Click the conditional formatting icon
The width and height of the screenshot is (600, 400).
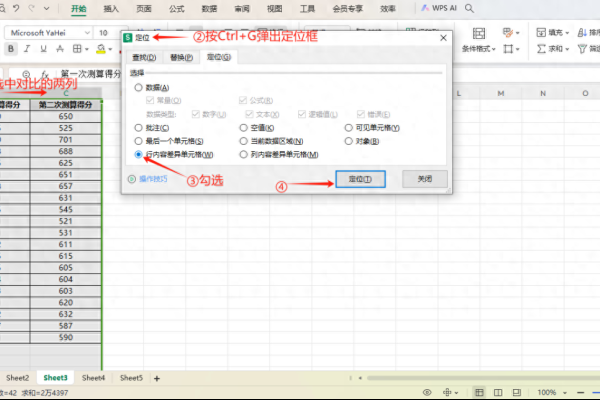tap(479, 33)
